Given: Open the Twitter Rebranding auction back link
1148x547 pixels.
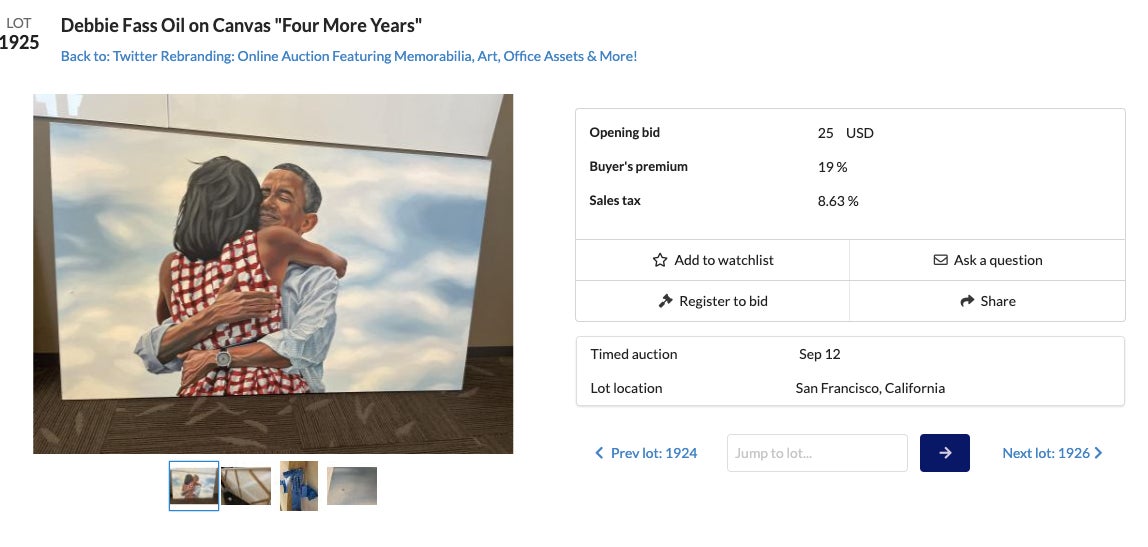Looking at the screenshot, I should (x=349, y=56).
